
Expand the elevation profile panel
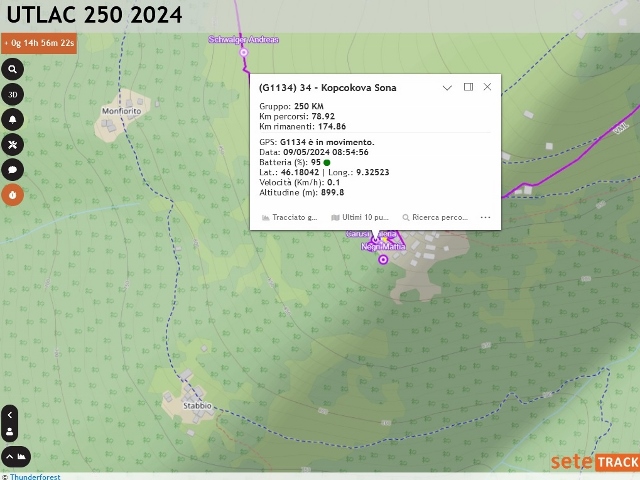tap(16, 457)
